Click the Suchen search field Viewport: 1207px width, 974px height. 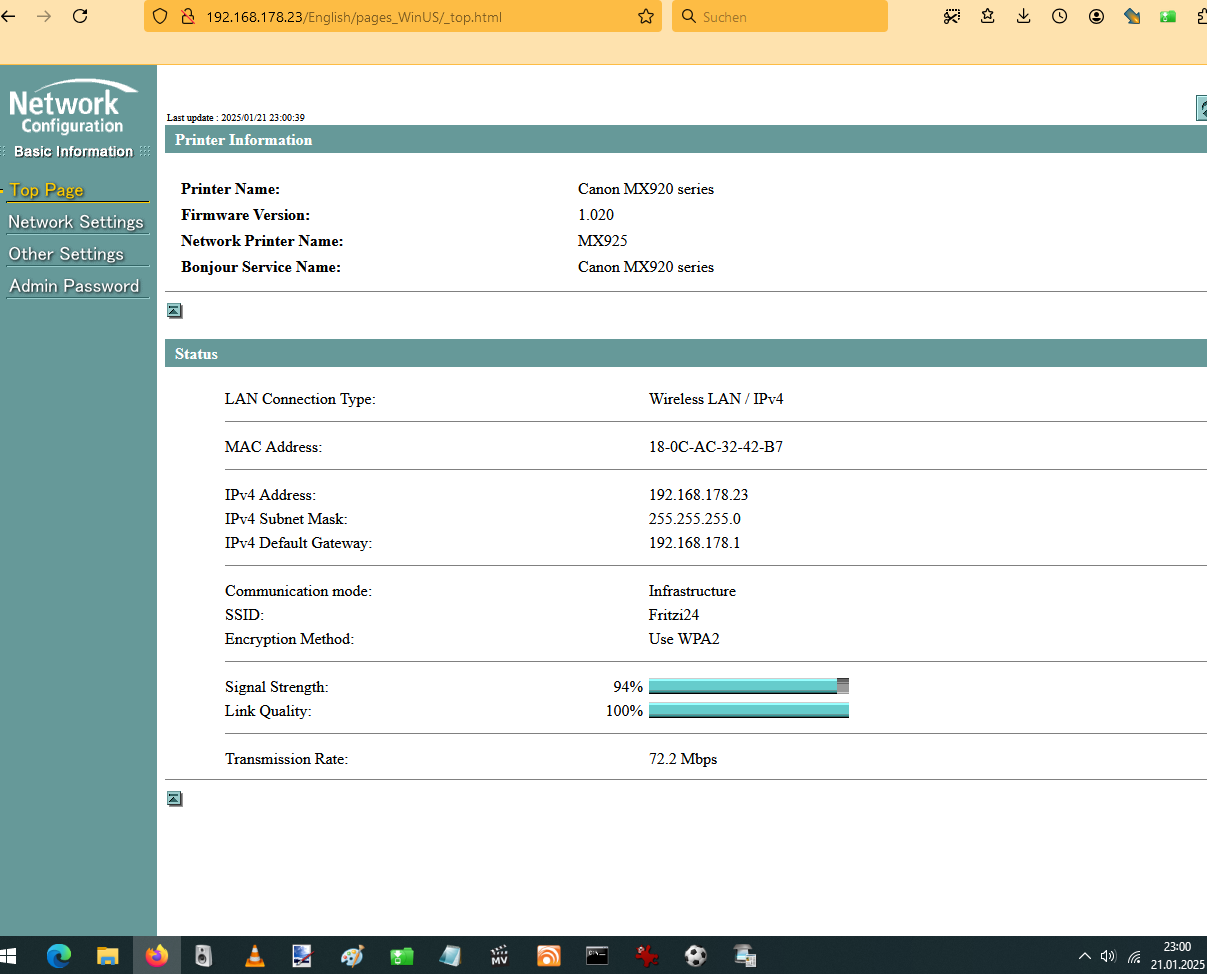[780, 17]
